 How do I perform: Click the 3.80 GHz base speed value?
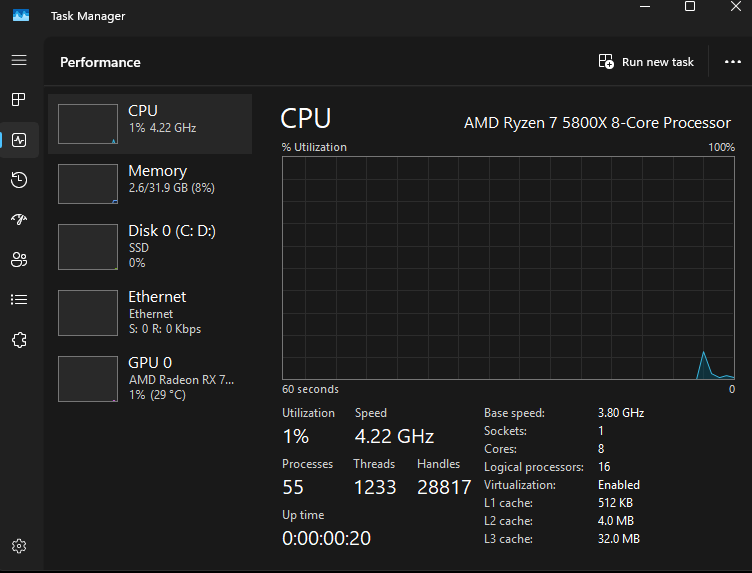pyautogui.click(x=621, y=413)
